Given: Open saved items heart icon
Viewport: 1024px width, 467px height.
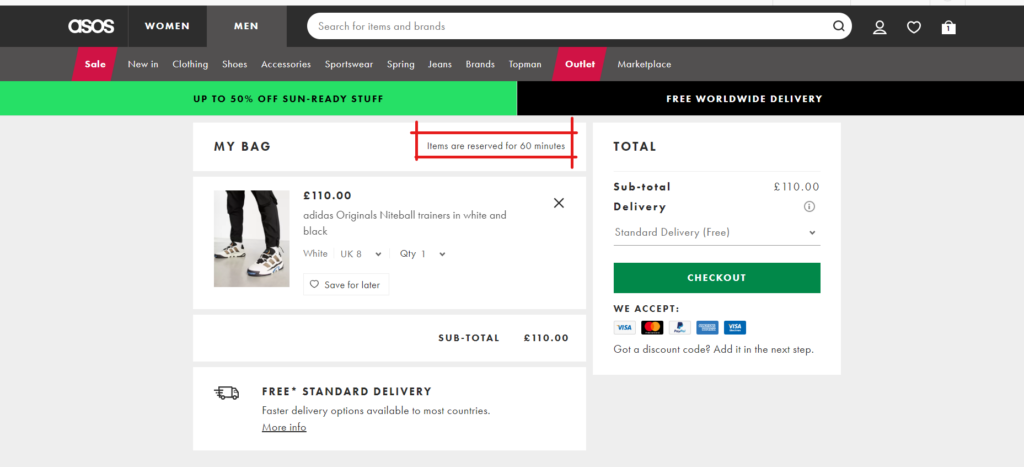Looking at the screenshot, I should pyautogui.click(x=914, y=27).
